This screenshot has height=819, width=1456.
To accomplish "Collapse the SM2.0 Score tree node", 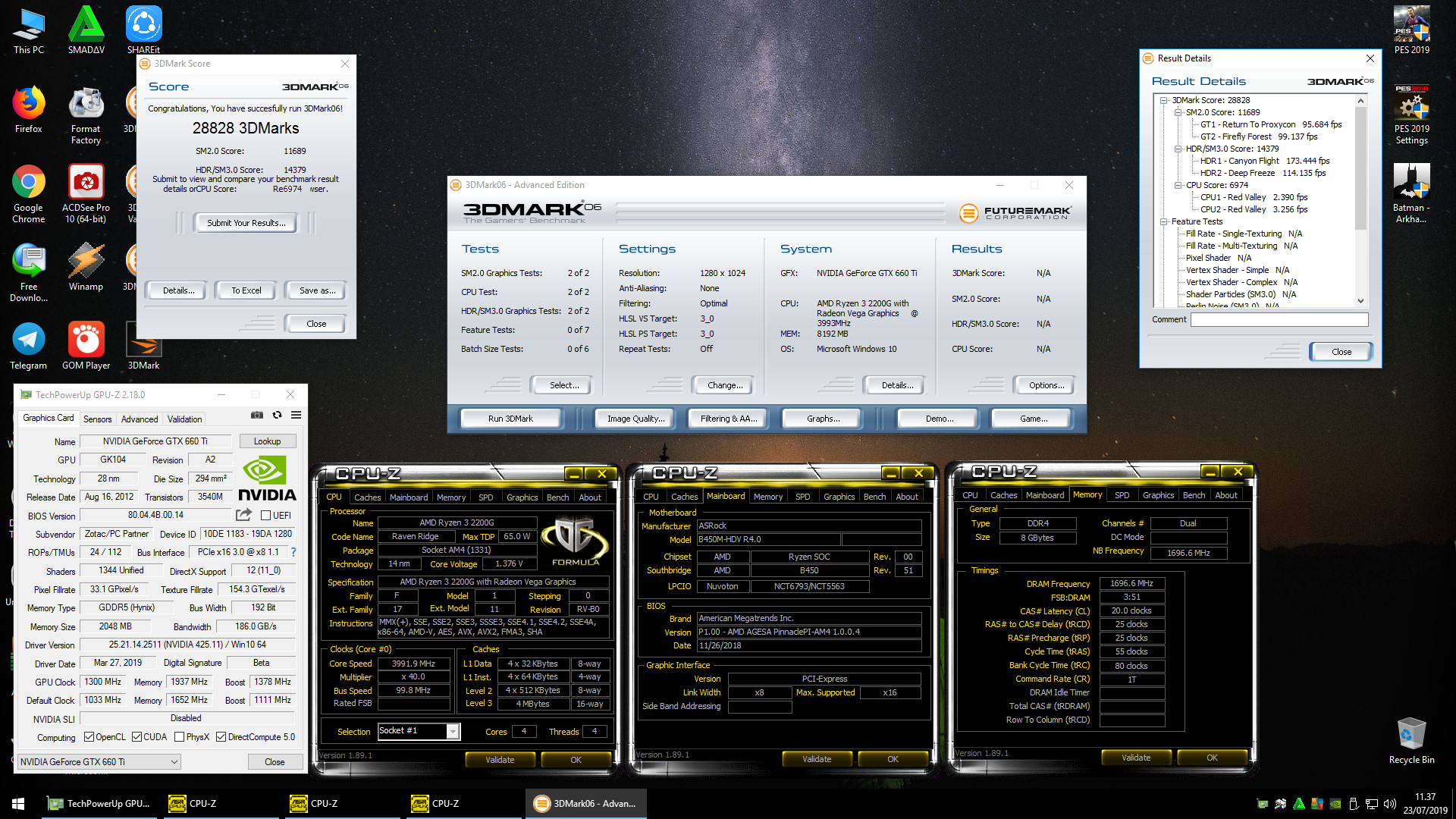I will pyautogui.click(x=1178, y=112).
